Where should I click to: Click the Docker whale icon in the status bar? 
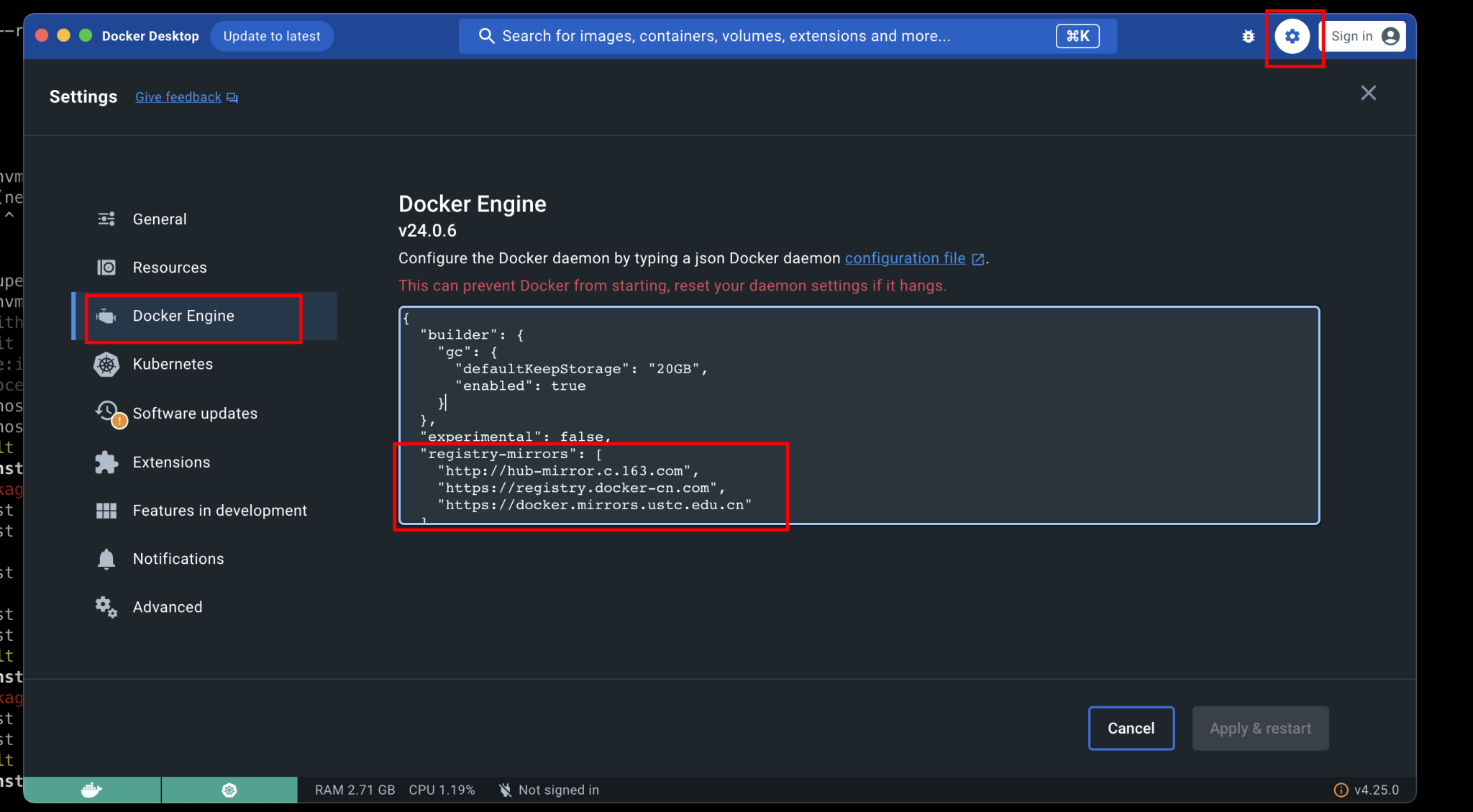click(x=91, y=789)
